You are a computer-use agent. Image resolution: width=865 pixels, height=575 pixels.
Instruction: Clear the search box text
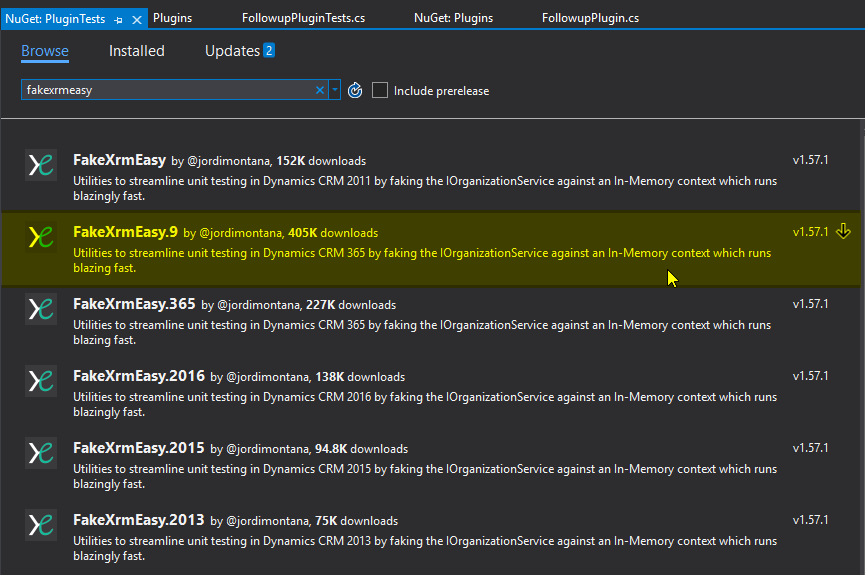point(319,90)
